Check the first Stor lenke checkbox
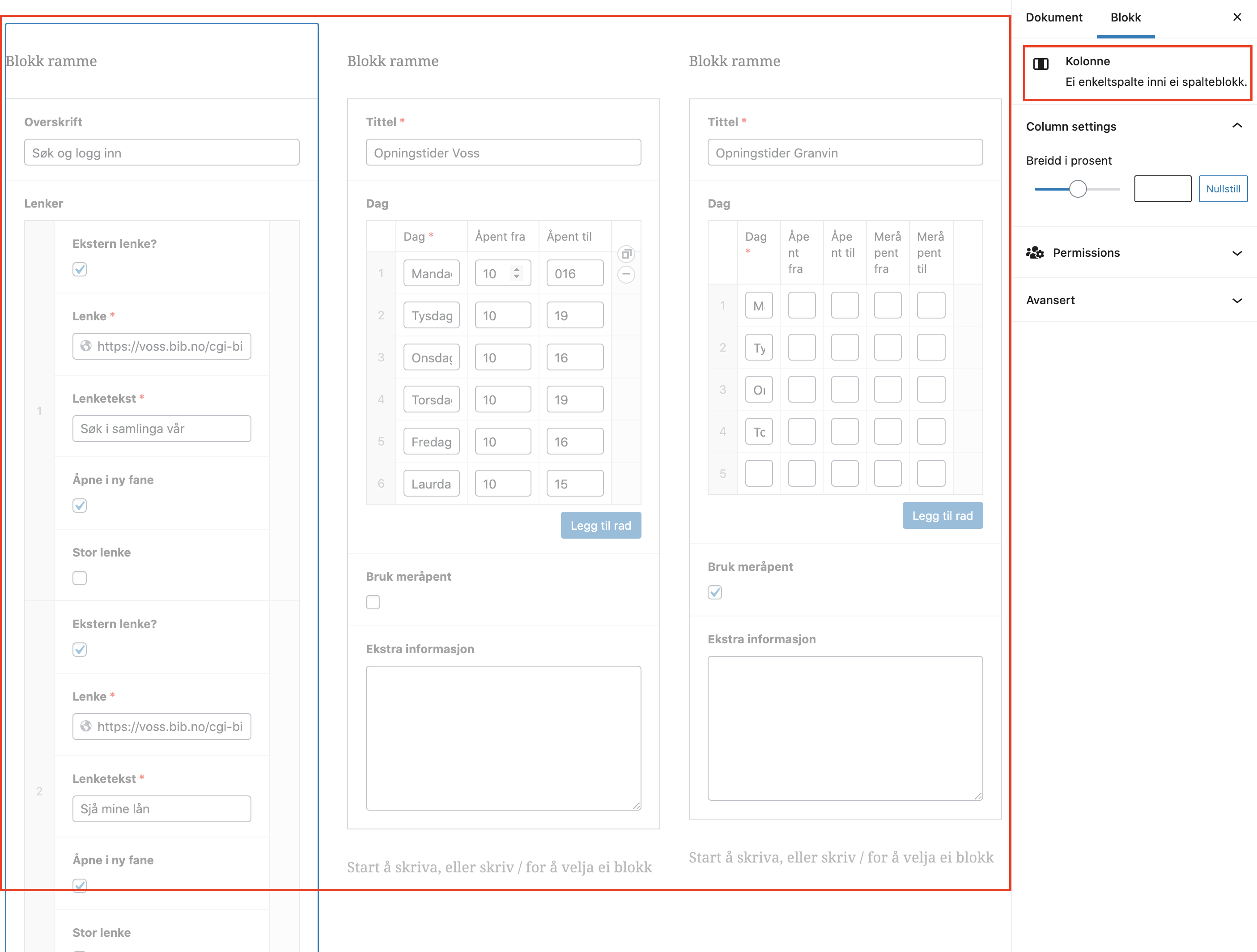 [x=80, y=578]
